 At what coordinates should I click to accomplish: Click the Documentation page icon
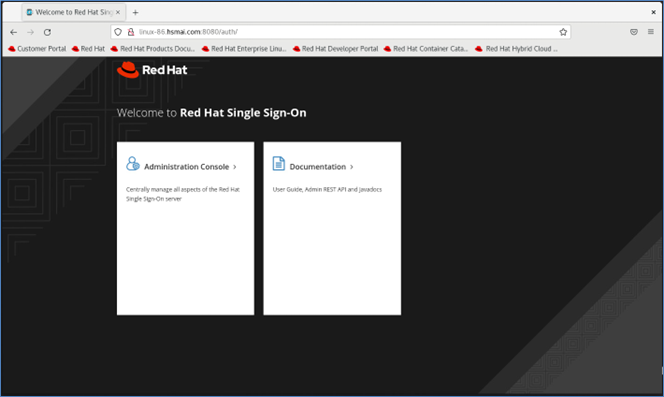click(279, 164)
